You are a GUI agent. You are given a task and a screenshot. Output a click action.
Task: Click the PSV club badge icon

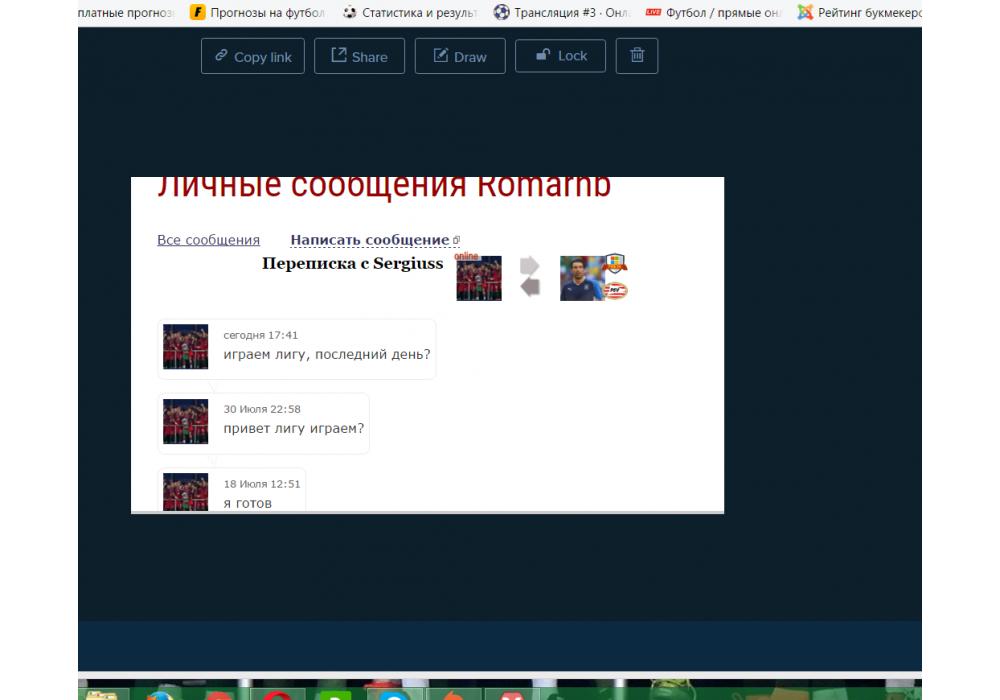[615, 291]
